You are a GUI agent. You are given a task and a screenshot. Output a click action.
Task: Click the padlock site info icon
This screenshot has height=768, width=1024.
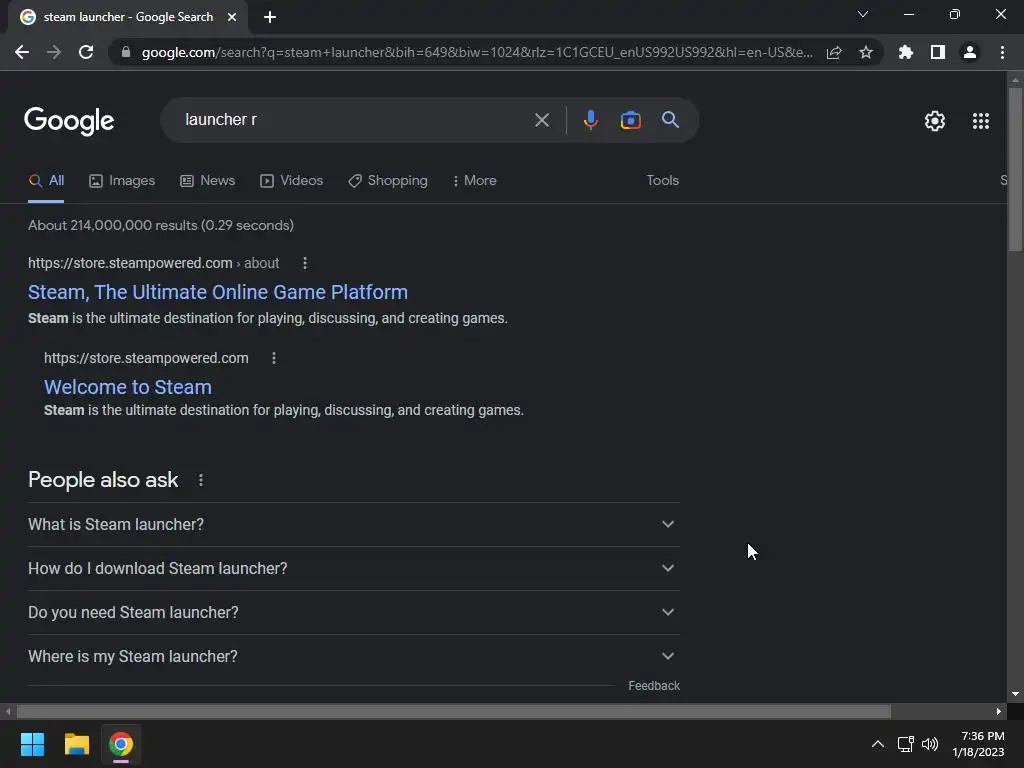[126, 52]
